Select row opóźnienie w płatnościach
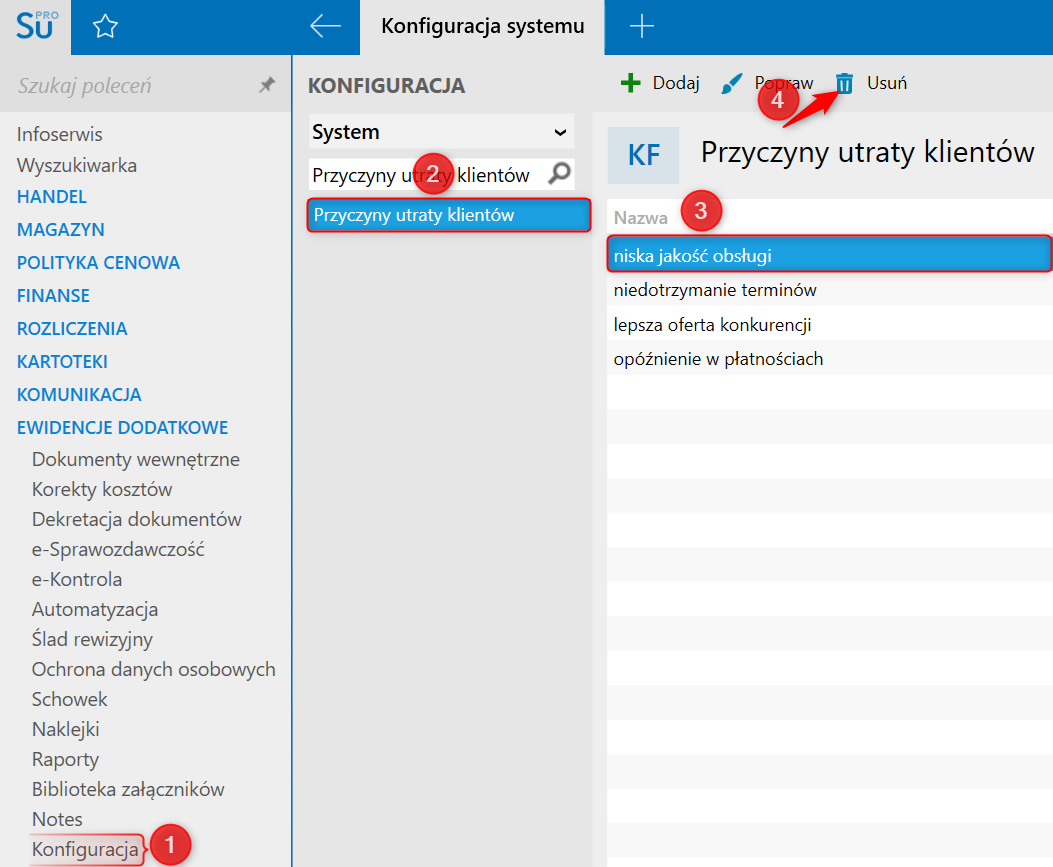Viewport: 1053px width, 867px height. click(x=829, y=359)
